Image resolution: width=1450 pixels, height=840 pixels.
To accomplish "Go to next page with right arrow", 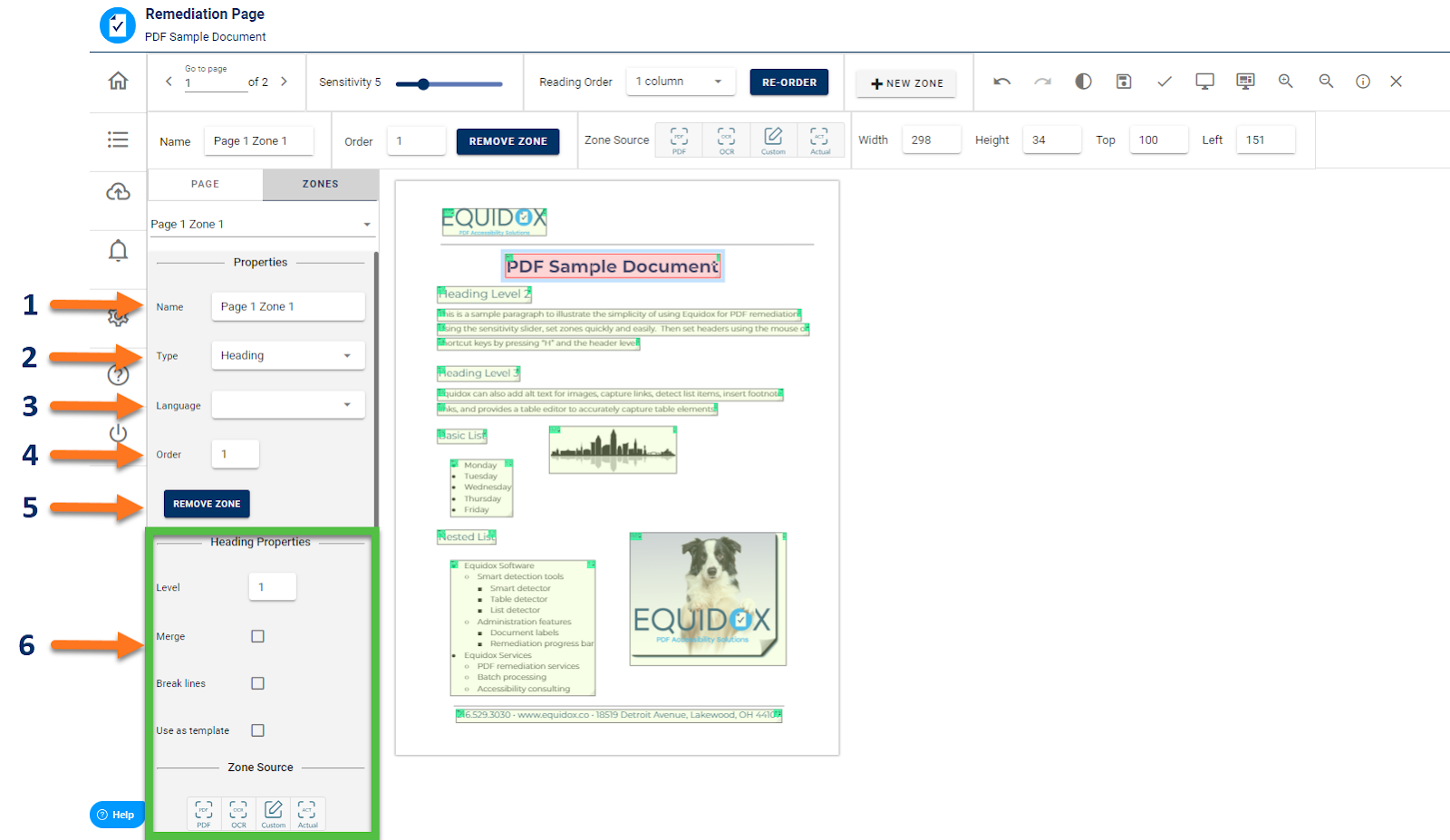I will (284, 82).
